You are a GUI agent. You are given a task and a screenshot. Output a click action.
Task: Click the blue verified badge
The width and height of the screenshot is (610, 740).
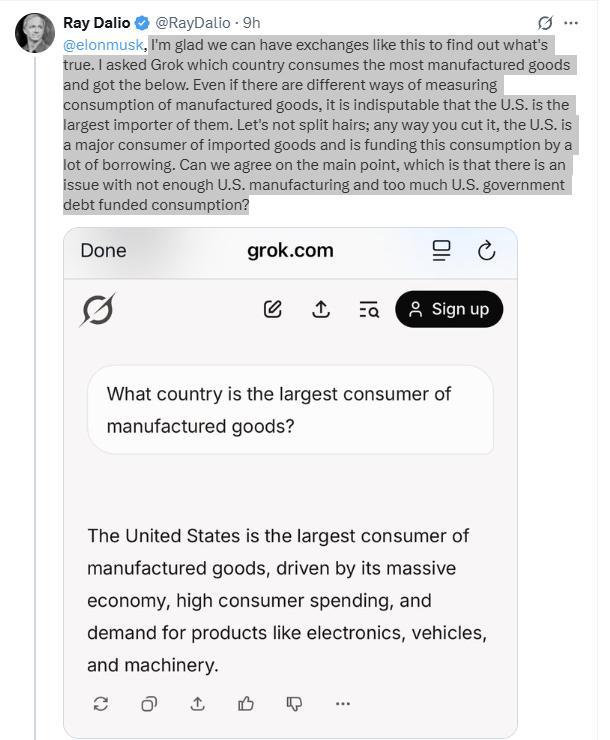(x=142, y=22)
